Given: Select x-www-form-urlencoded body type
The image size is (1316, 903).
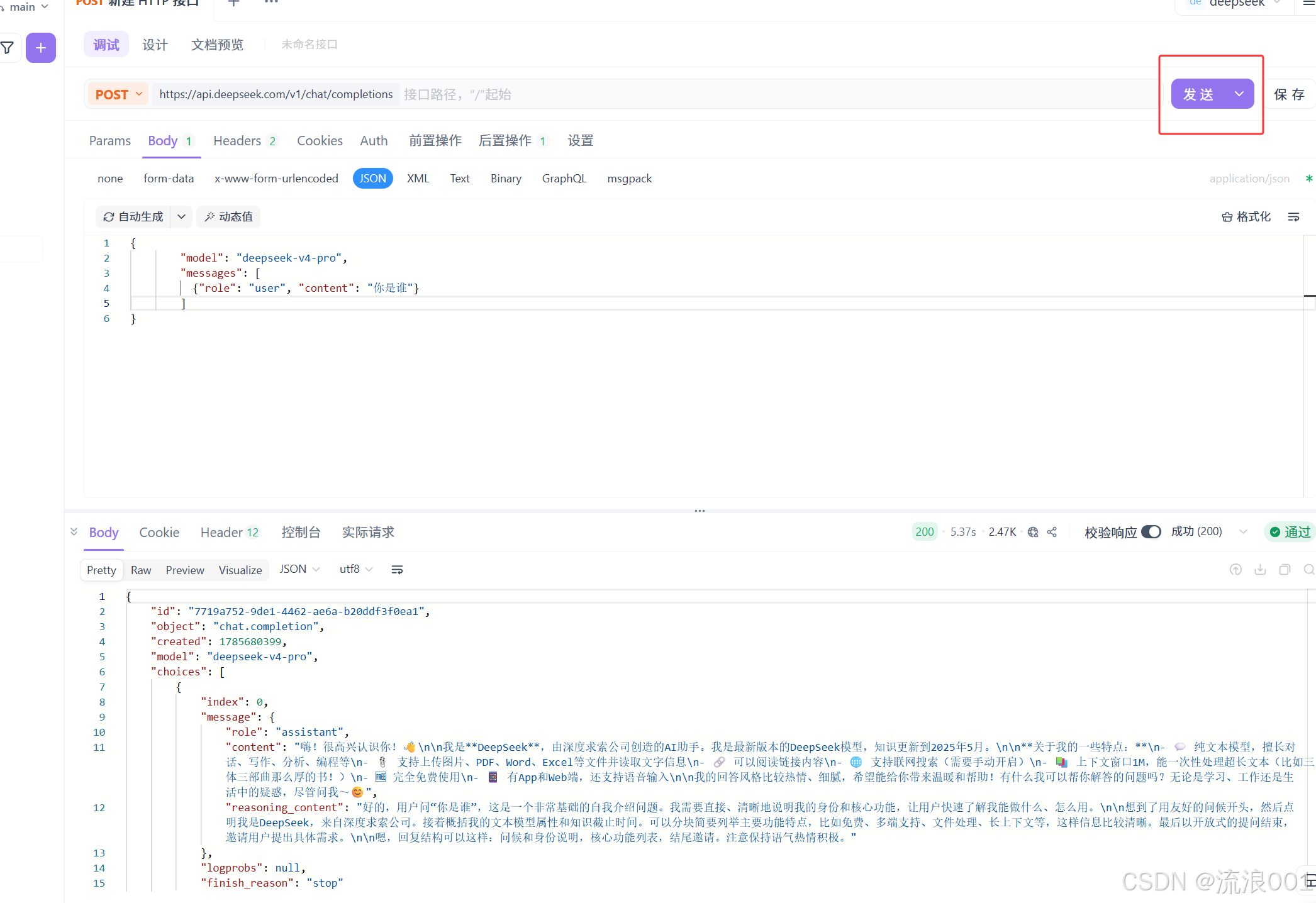Looking at the screenshot, I should (x=276, y=179).
